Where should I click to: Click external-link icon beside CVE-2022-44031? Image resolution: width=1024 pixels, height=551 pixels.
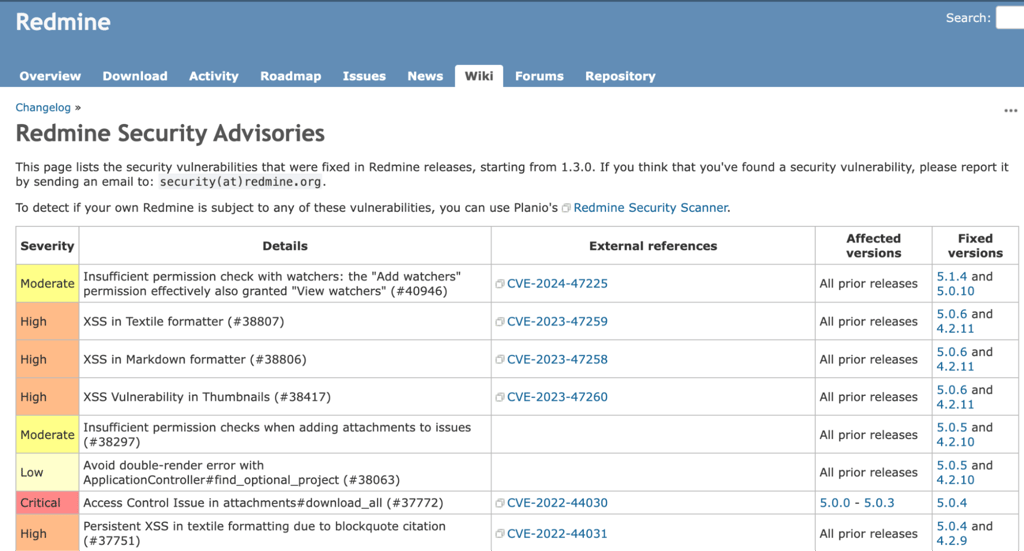click(x=500, y=534)
